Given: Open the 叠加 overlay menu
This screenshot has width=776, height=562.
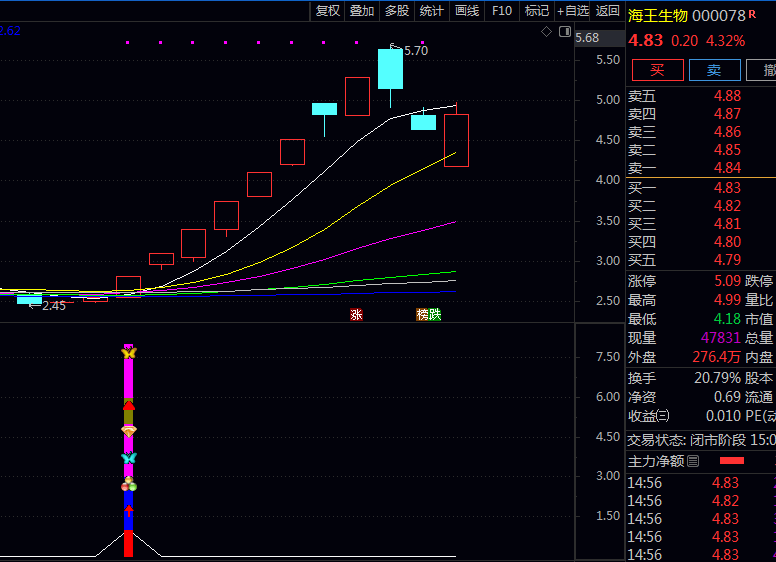Looking at the screenshot, I should [362, 11].
